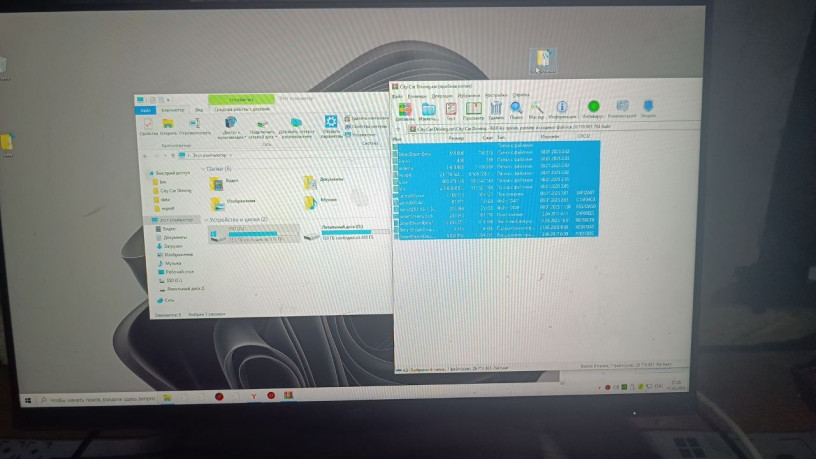Click Свойства системы in the ribbon
Screen dimensions: 816x459
[367, 126]
